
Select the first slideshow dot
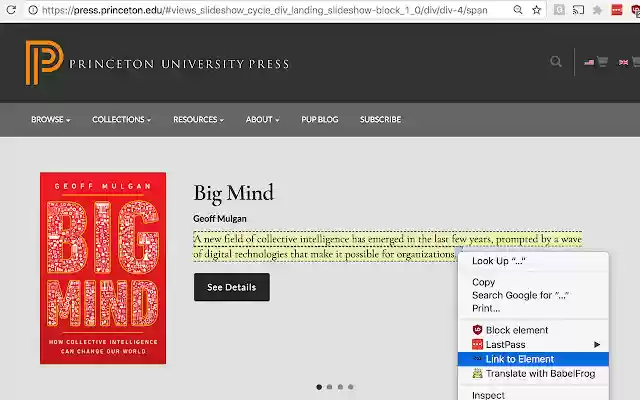[319, 387]
